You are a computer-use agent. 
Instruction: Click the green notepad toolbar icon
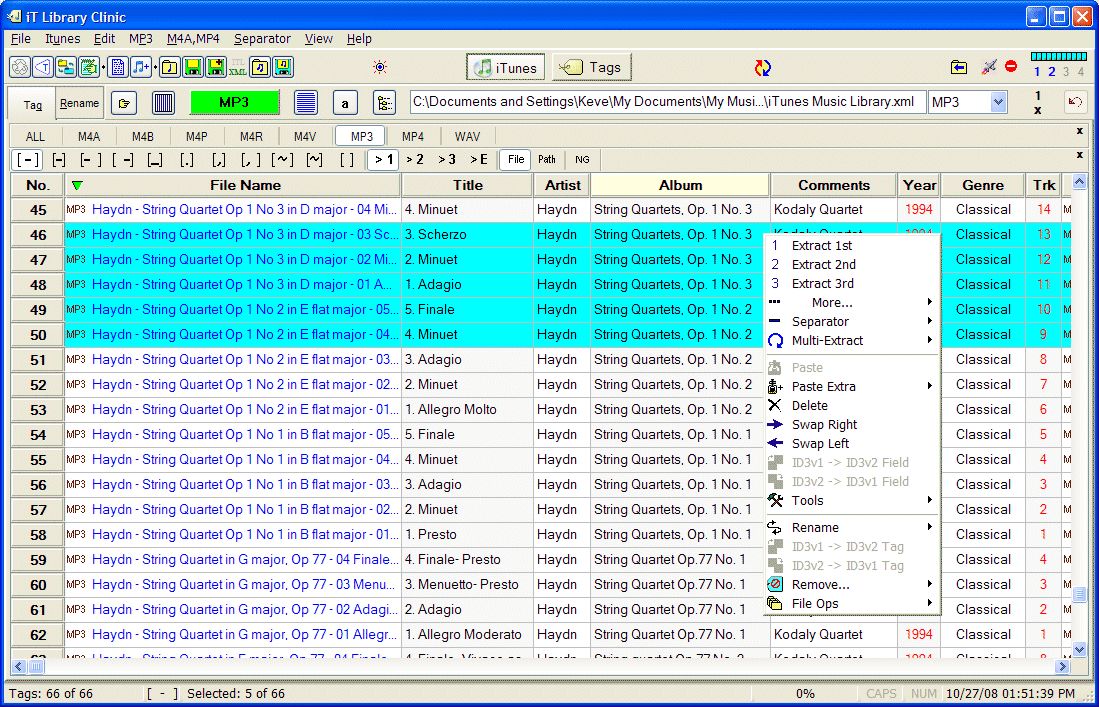[88, 67]
